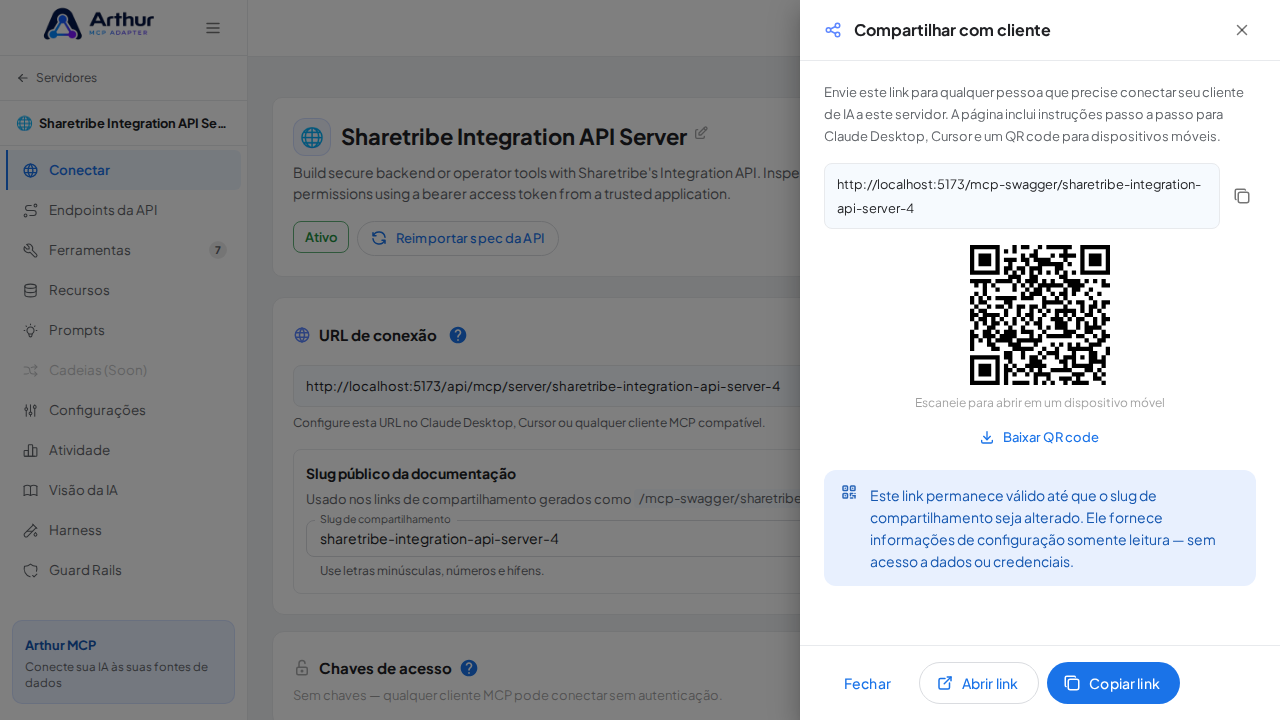
Task: Open the Ferramentas section
Action: coord(124,250)
